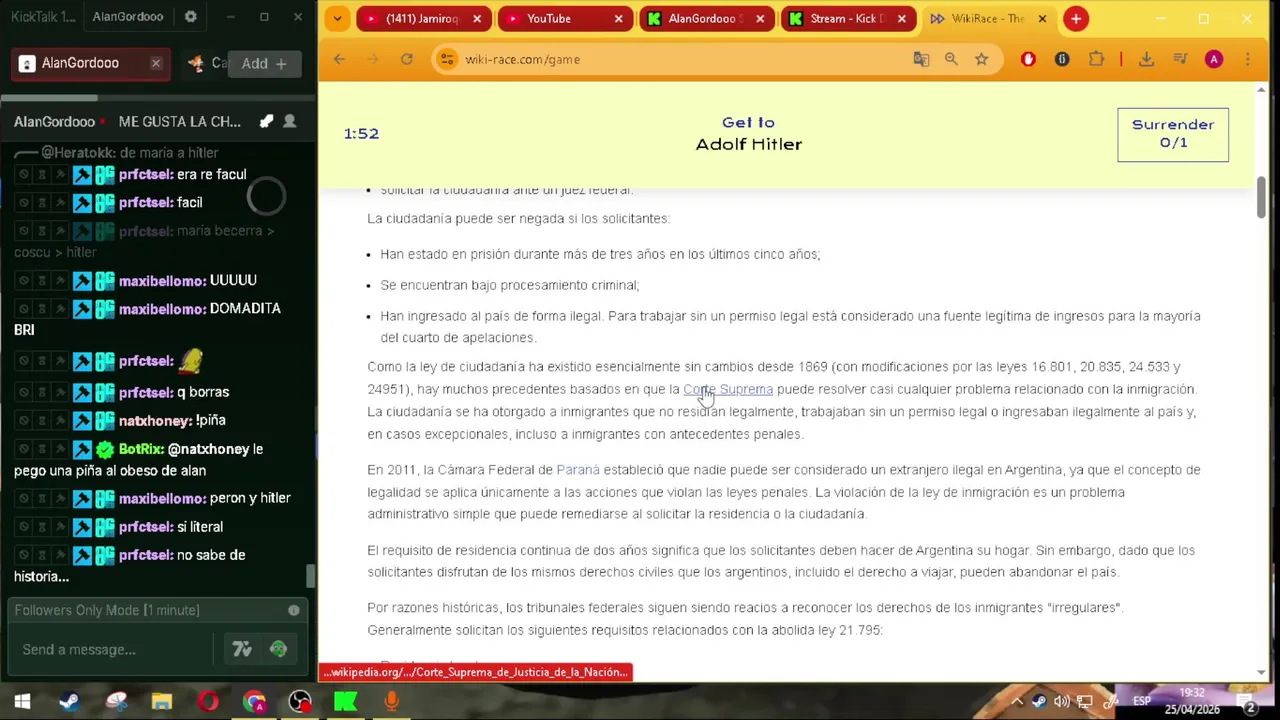
Task: Open the dark round extension icon
Action: coord(1062,59)
